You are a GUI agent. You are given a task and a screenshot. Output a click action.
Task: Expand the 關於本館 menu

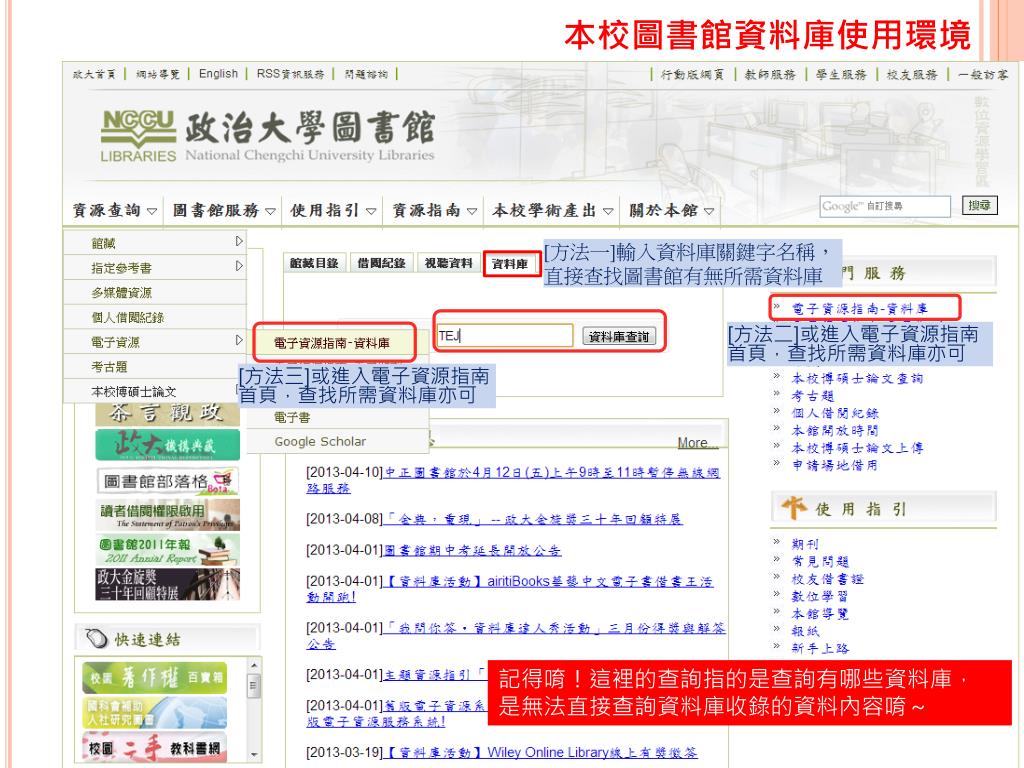coord(671,210)
